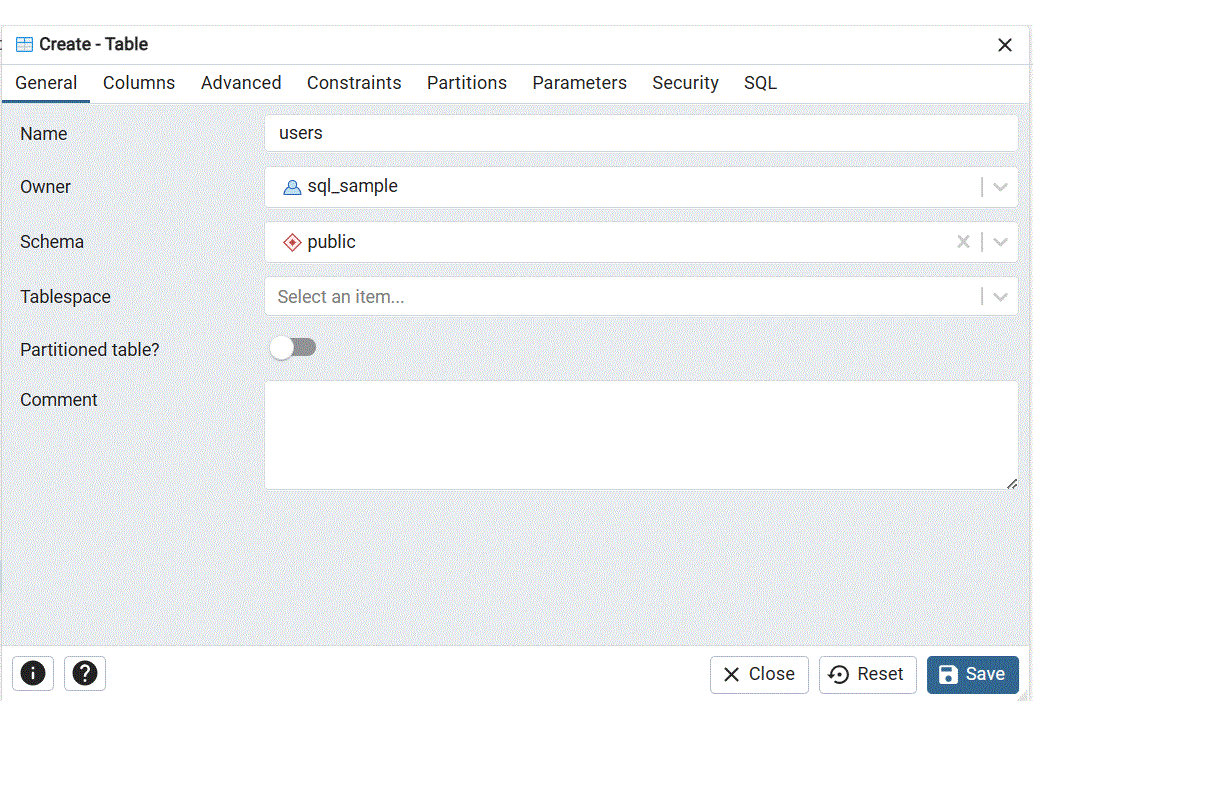1205x785 pixels.
Task: Open the Schema dropdown chevron
Action: [1000, 242]
